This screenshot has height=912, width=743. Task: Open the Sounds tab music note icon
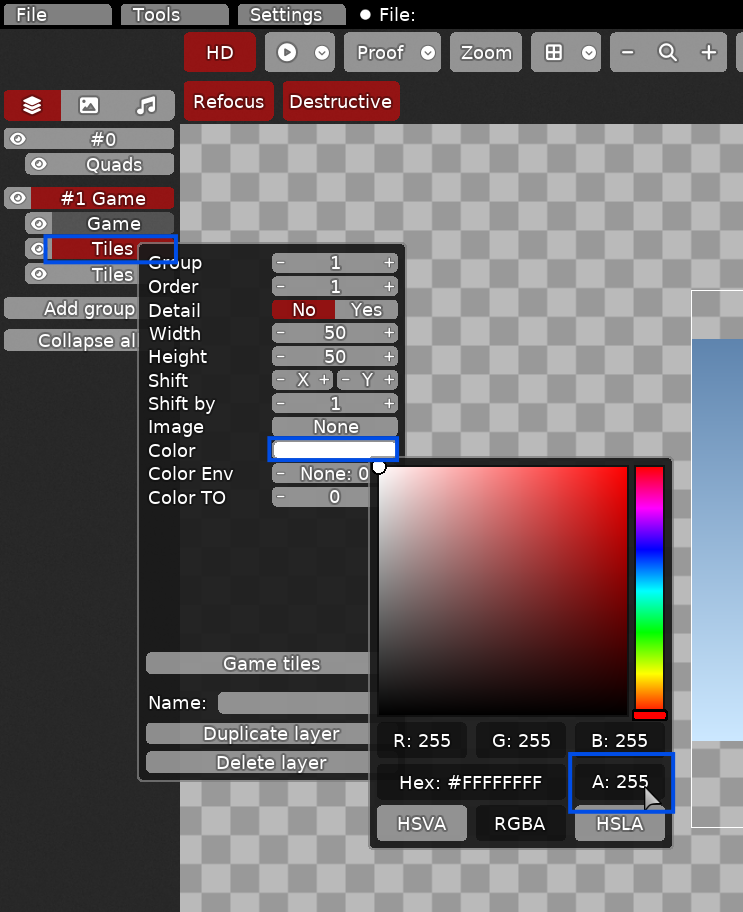click(146, 105)
